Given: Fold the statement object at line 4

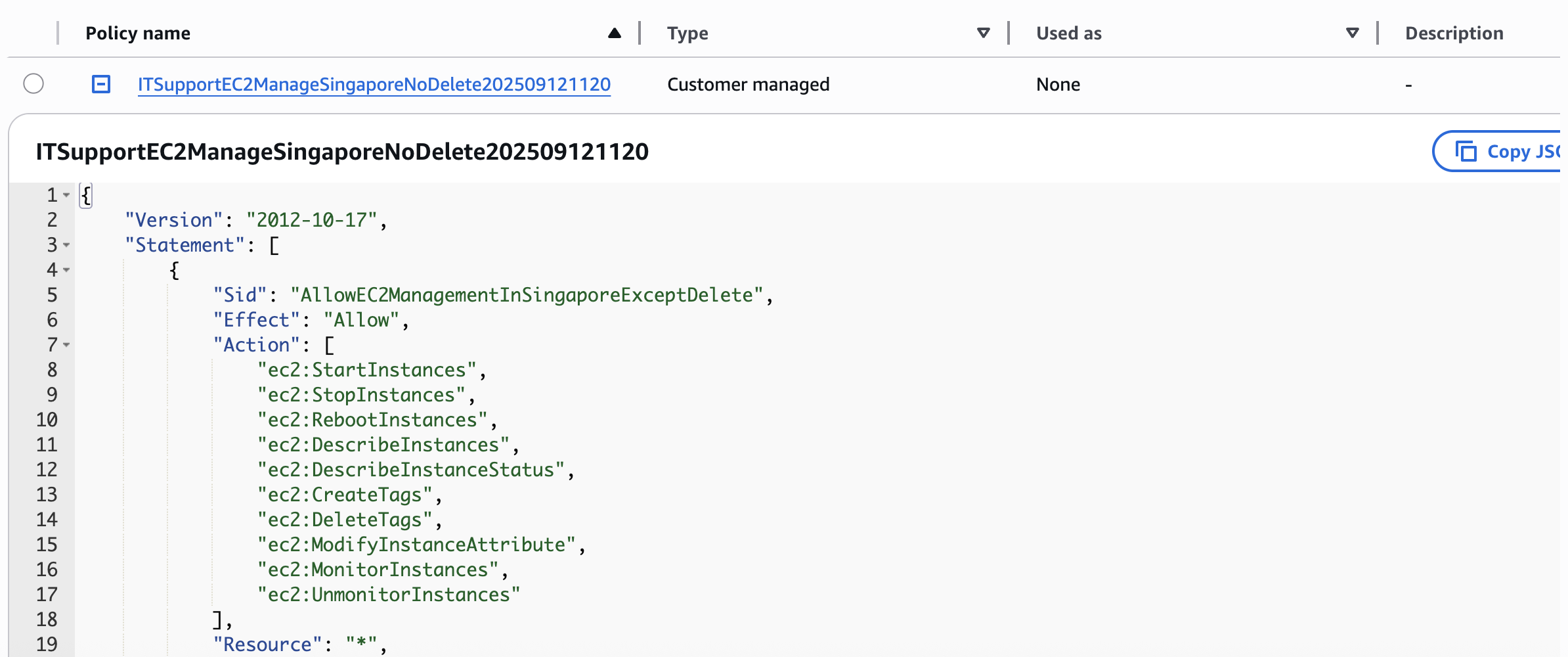Looking at the screenshot, I should [x=66, y=270].
